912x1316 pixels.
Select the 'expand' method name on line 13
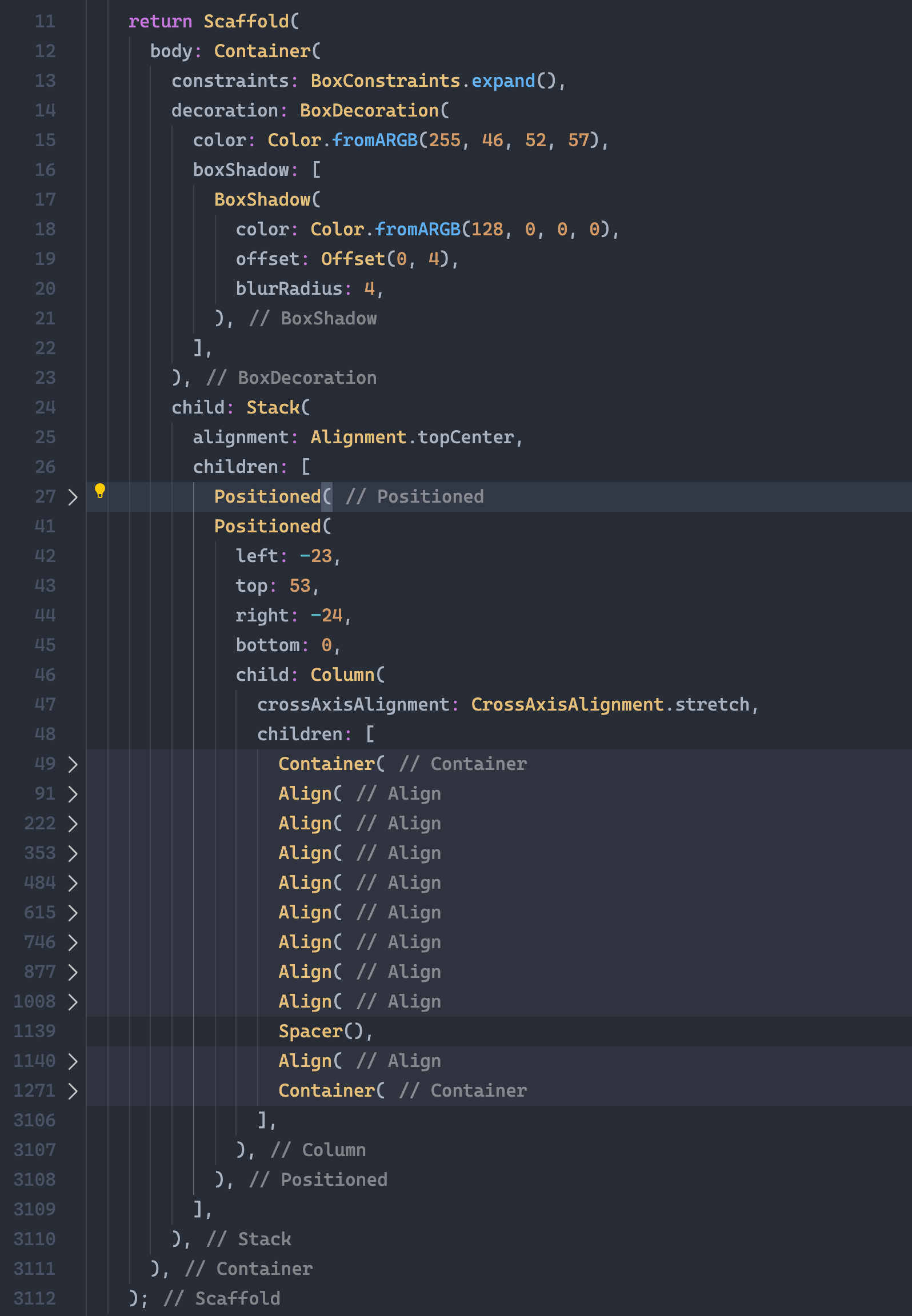[503, 81]
